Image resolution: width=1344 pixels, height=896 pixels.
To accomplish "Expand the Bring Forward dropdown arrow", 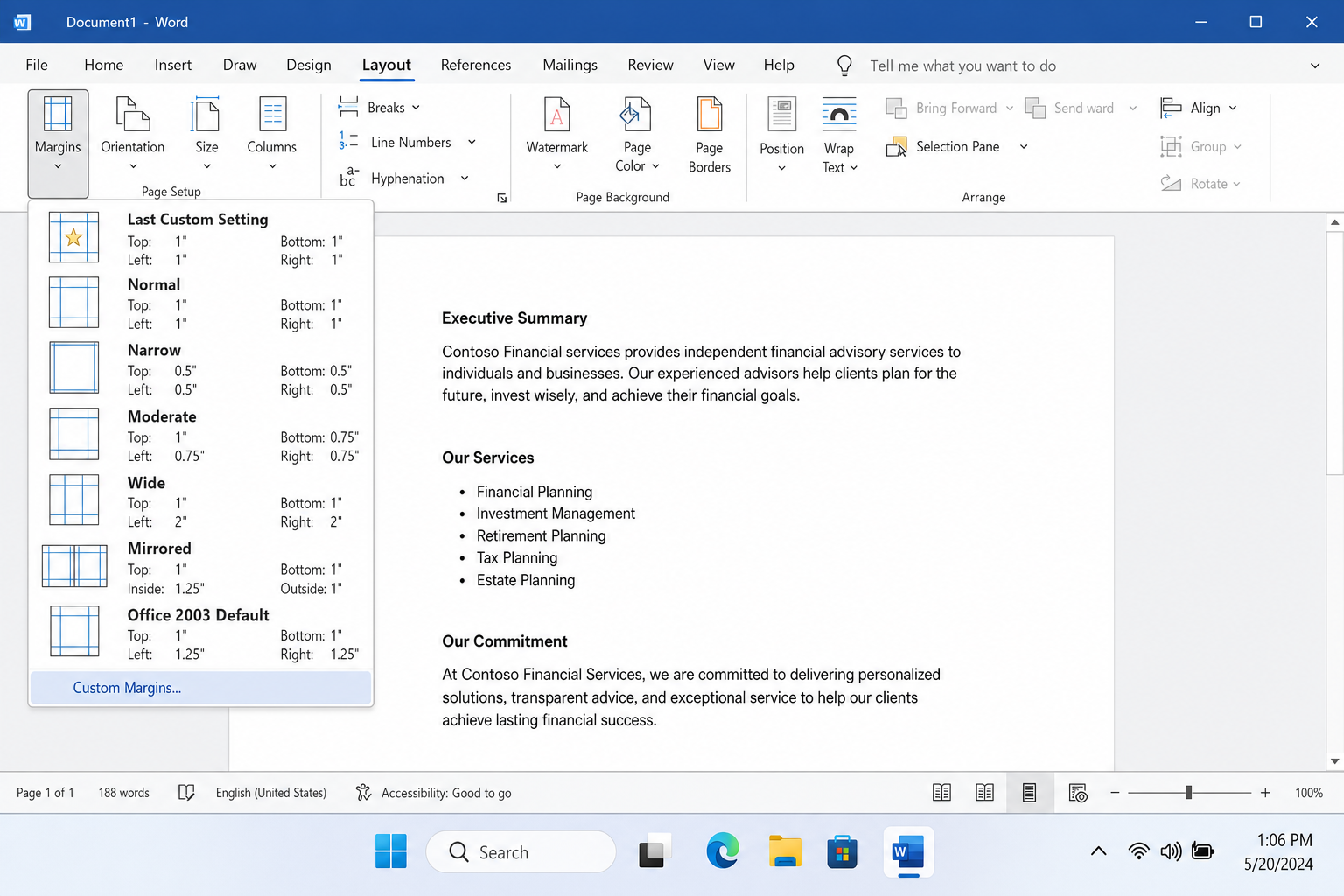I will click(x=1010, y=108).
